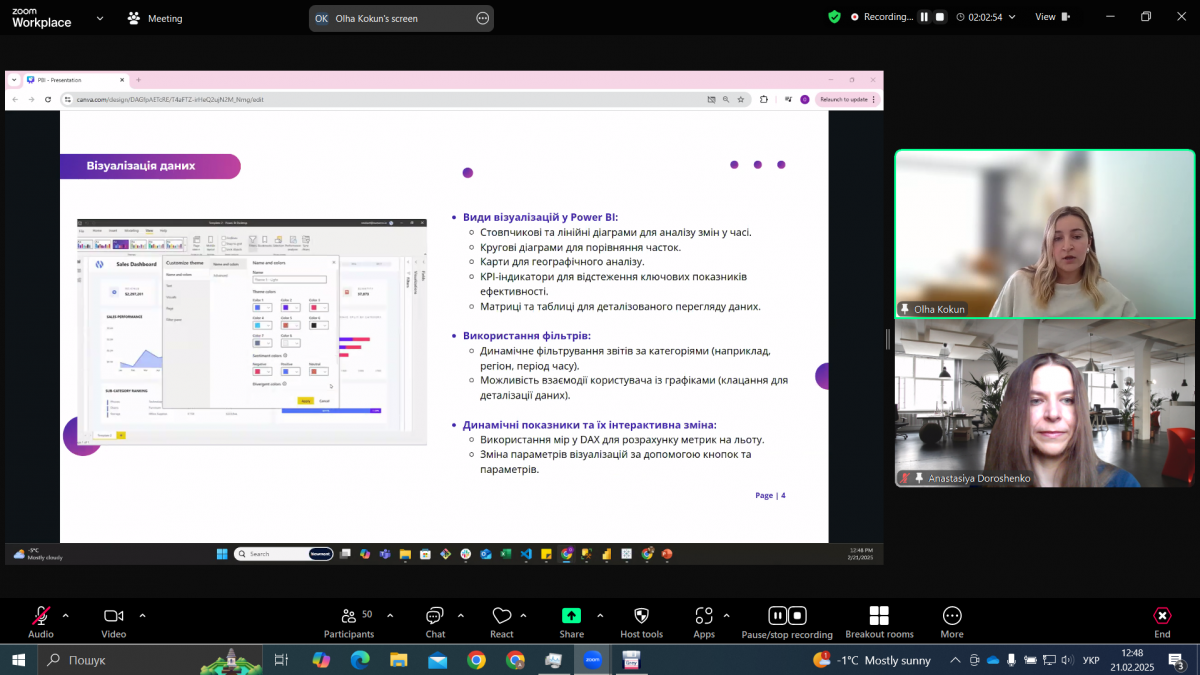This screenshot has width=1200, height=675.
Task: End the meeting
Action: pyautogui.click(x=1162, y=616)
